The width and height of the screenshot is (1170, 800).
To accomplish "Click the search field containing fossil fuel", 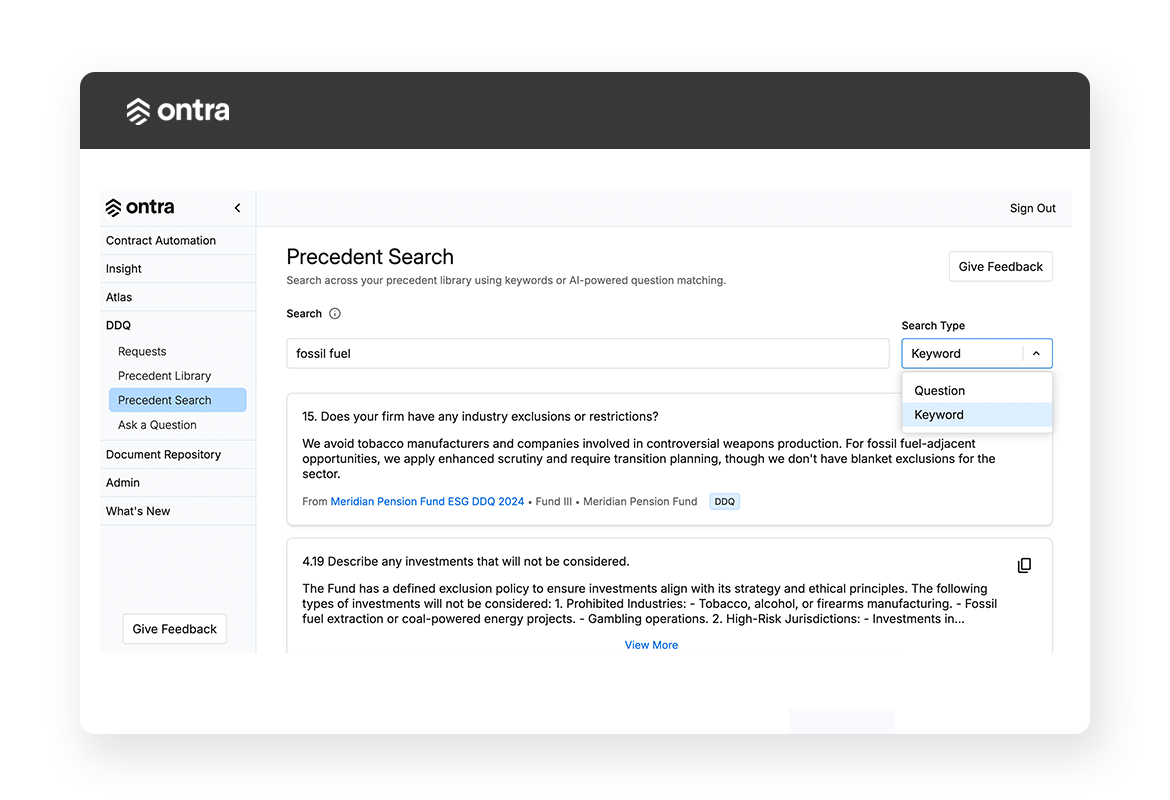I will pos(587,354).
